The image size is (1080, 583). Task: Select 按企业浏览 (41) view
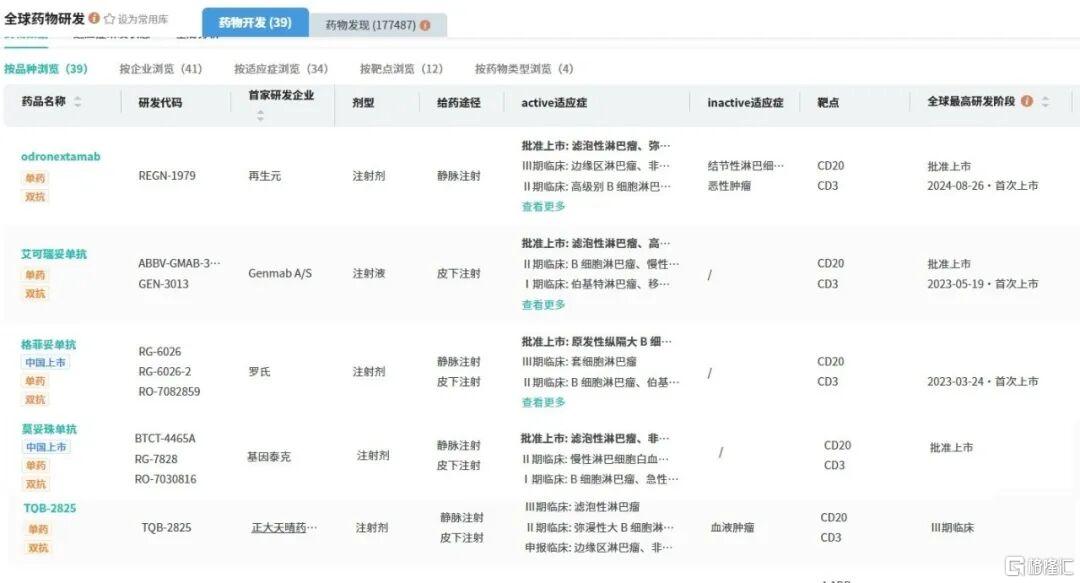pos(160,69)
